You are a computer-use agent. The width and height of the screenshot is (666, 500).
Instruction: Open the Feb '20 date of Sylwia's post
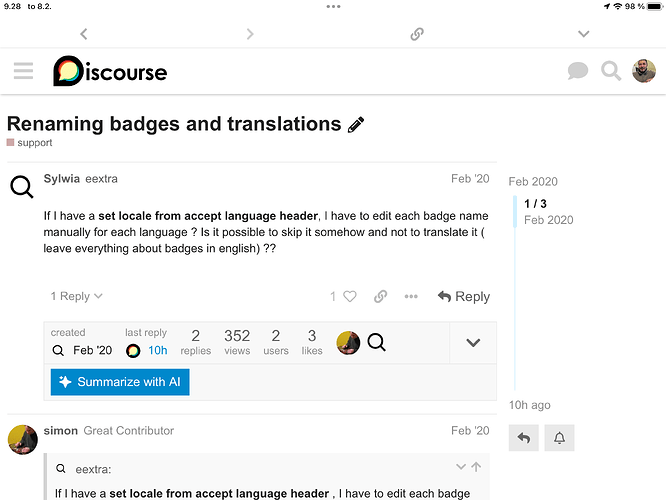coord(470,178)
